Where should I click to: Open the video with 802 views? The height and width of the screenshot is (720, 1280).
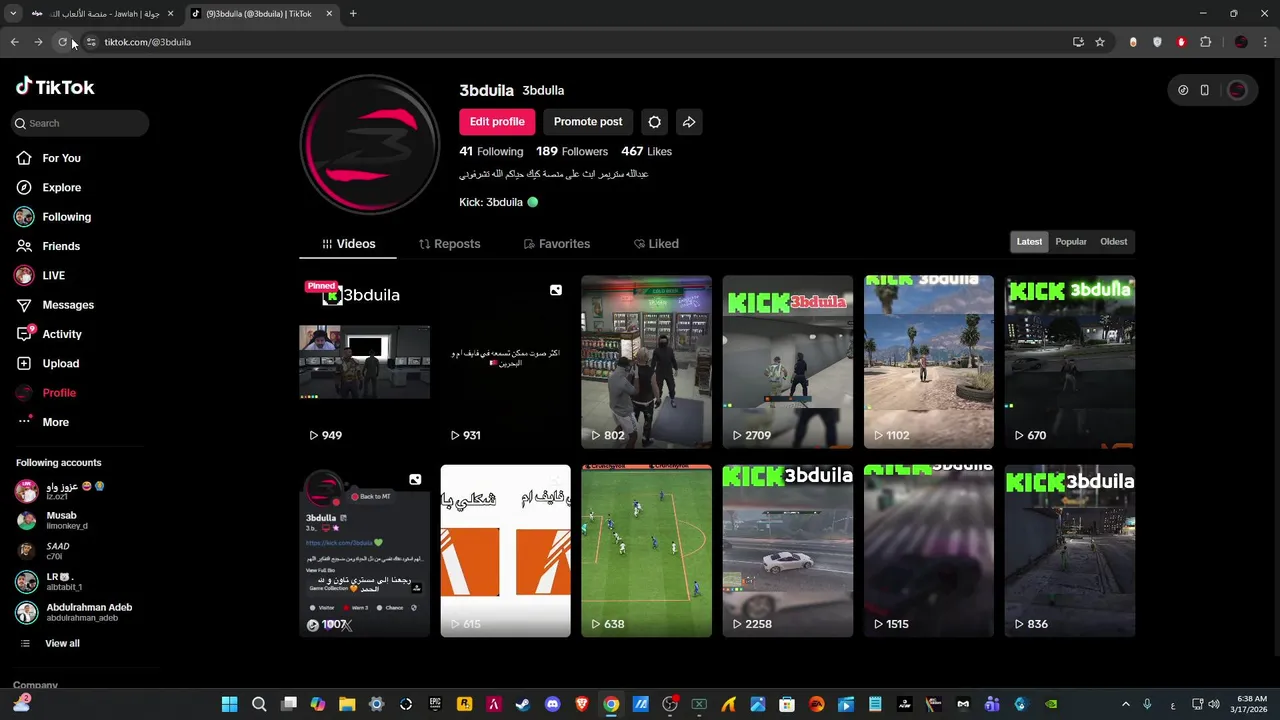coord(646,362)
